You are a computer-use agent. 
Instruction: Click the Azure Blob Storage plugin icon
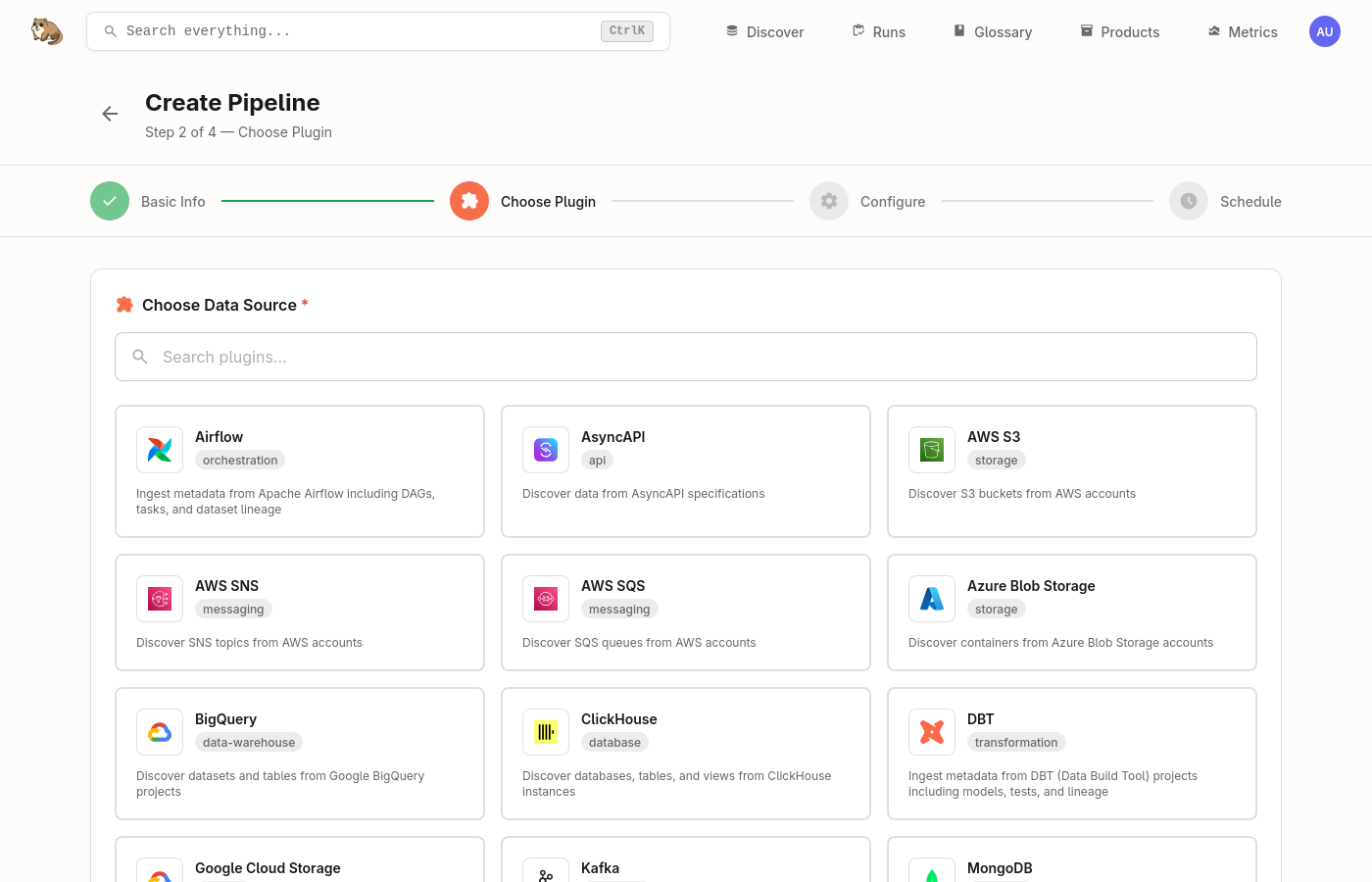coord(931,598)
